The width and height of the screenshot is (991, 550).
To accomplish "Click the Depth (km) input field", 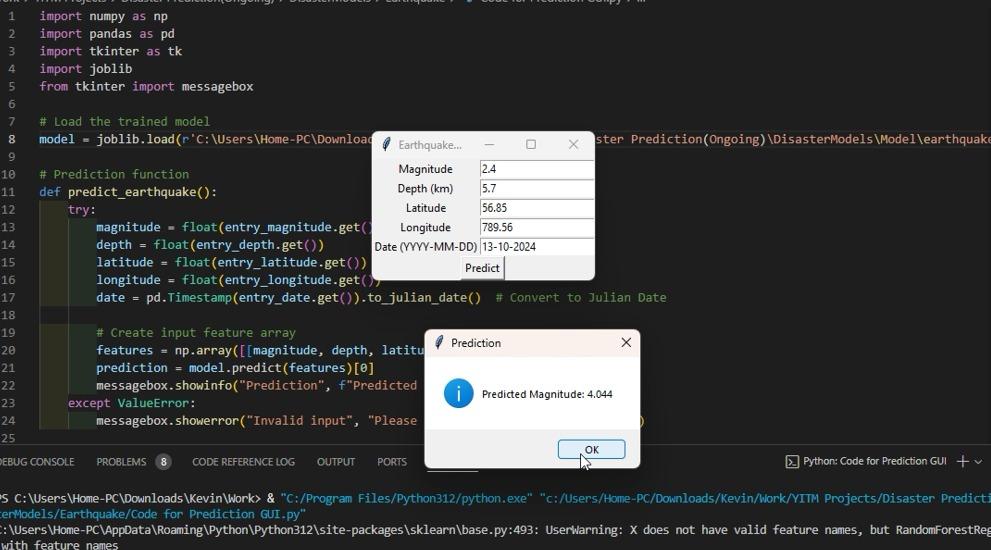I will point(537,188).
